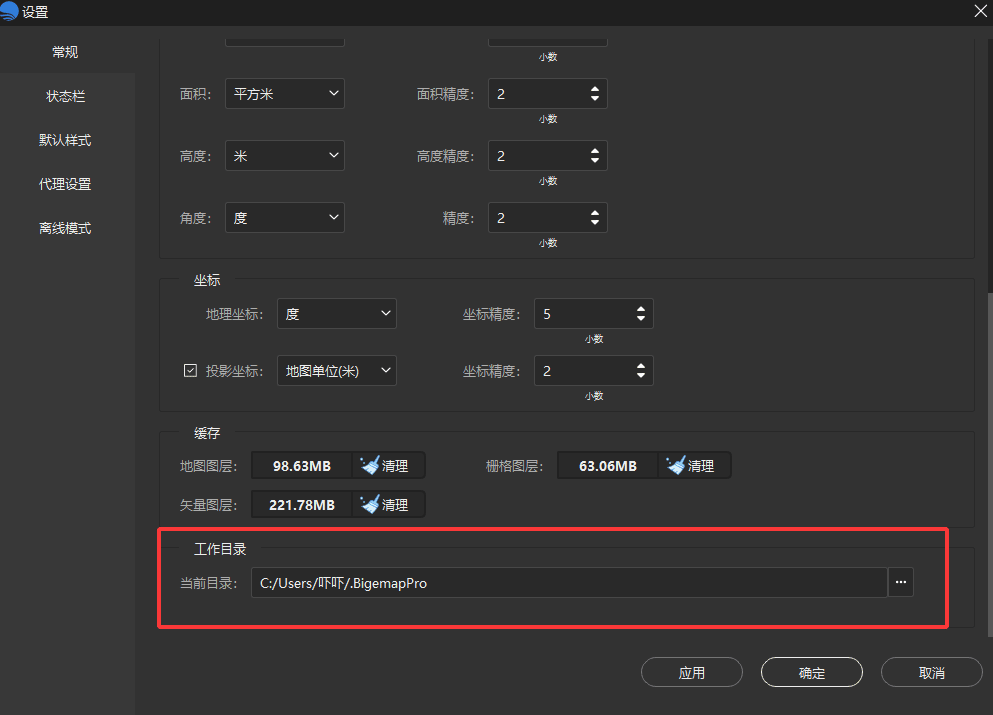Click the 当前目录 path field
The image size is (993, 715).
pos(569,583)
